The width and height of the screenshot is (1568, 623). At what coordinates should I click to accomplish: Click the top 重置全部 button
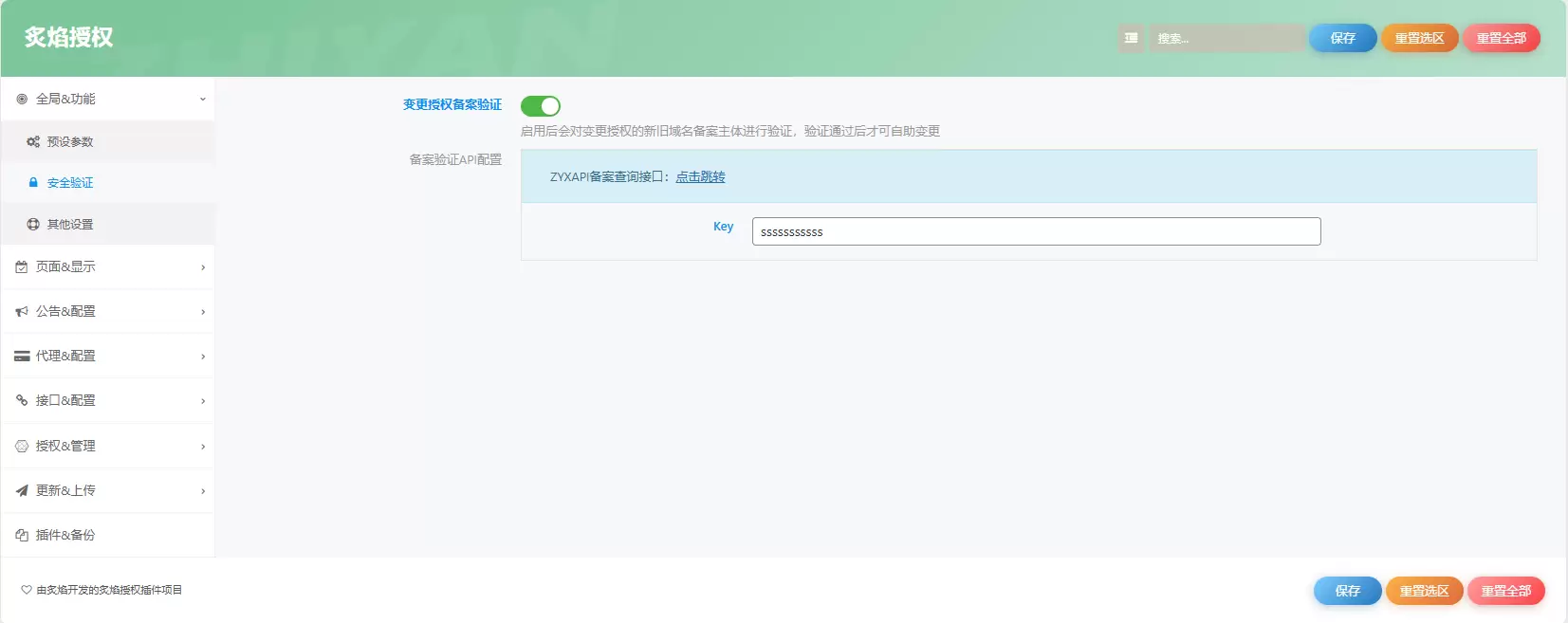1502,38
